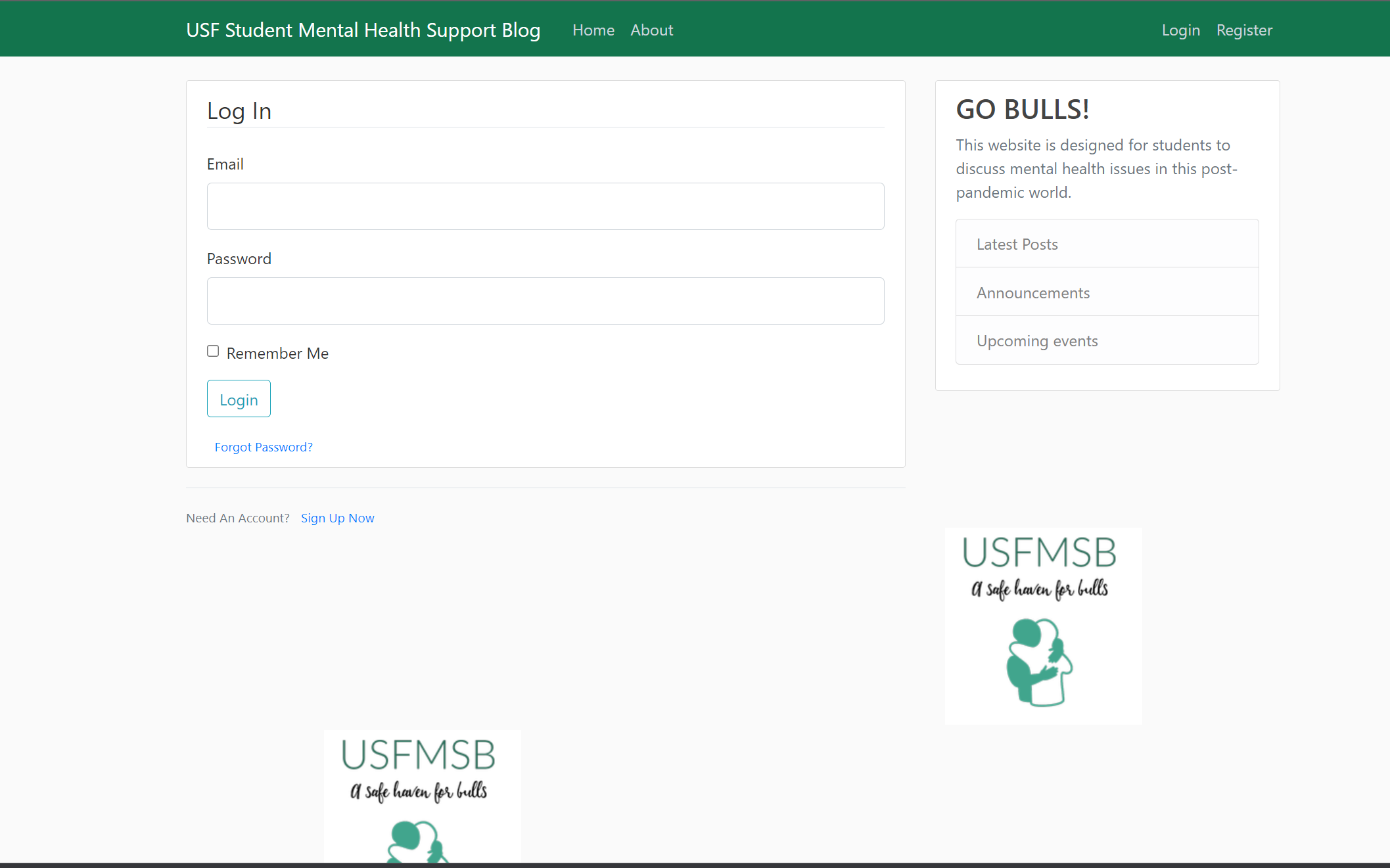
Task: Click the Email input field
Action: pos(545,206)
